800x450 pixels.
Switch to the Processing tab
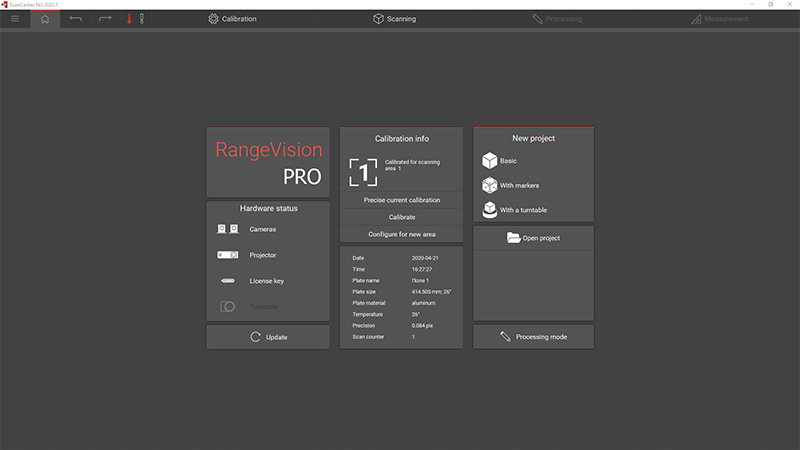[557, 19]
